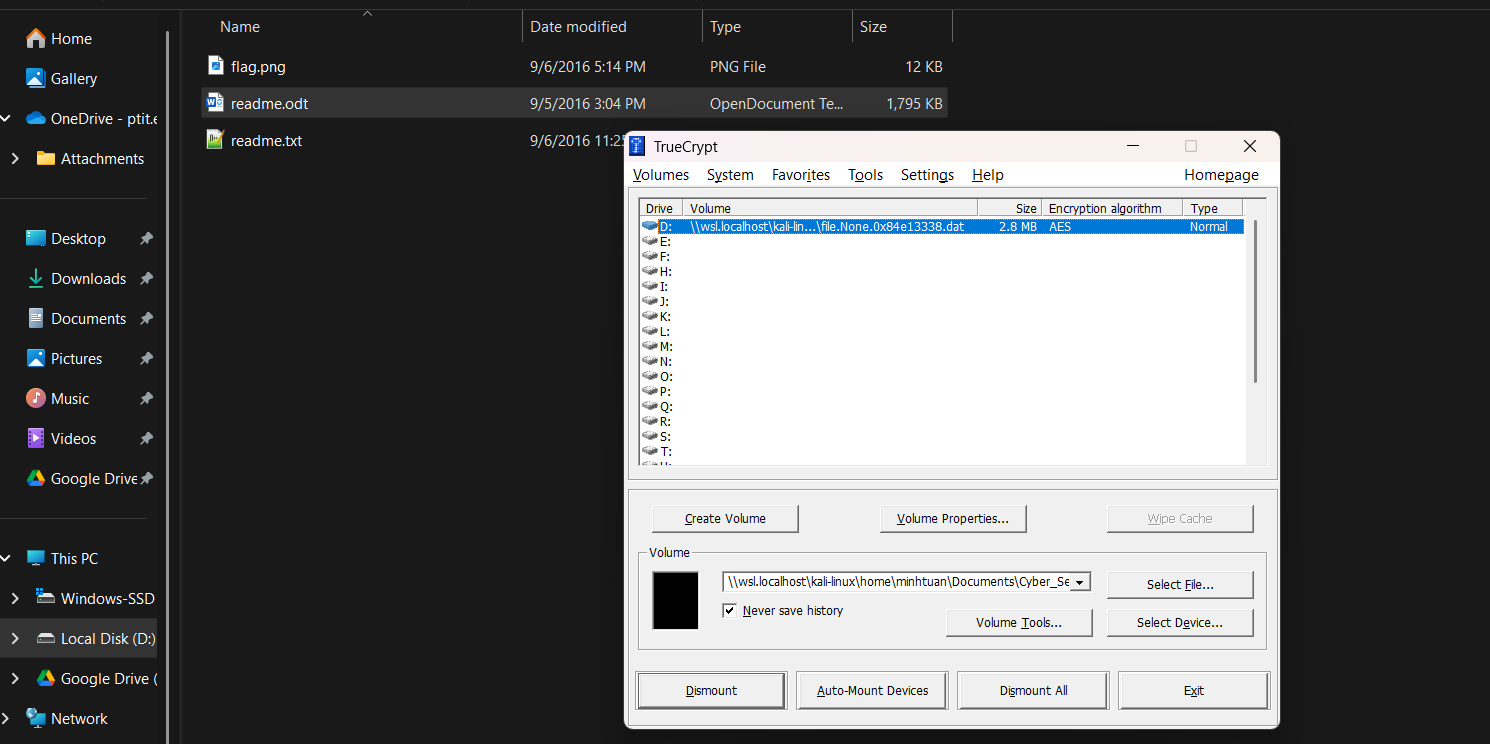
Task: Click the Downloads arrow icon
Action: 36,278
